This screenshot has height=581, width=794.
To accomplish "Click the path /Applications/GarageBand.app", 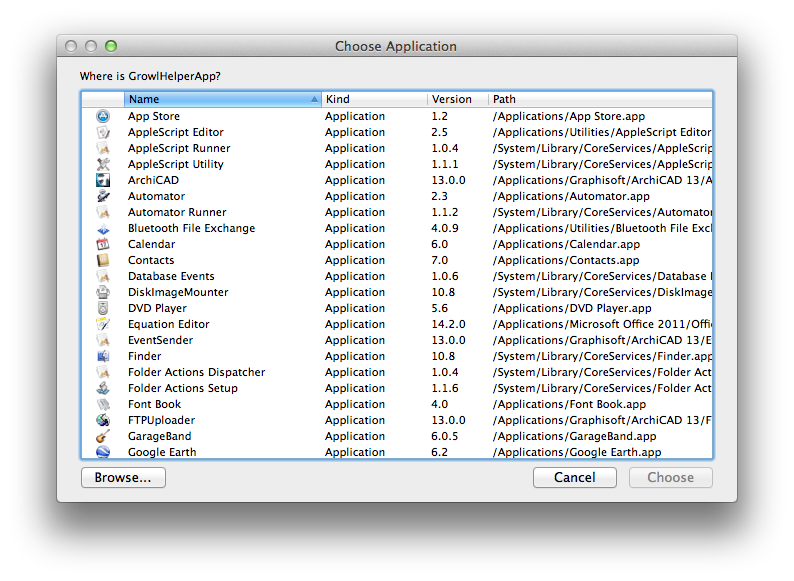I will coord(575,436).
